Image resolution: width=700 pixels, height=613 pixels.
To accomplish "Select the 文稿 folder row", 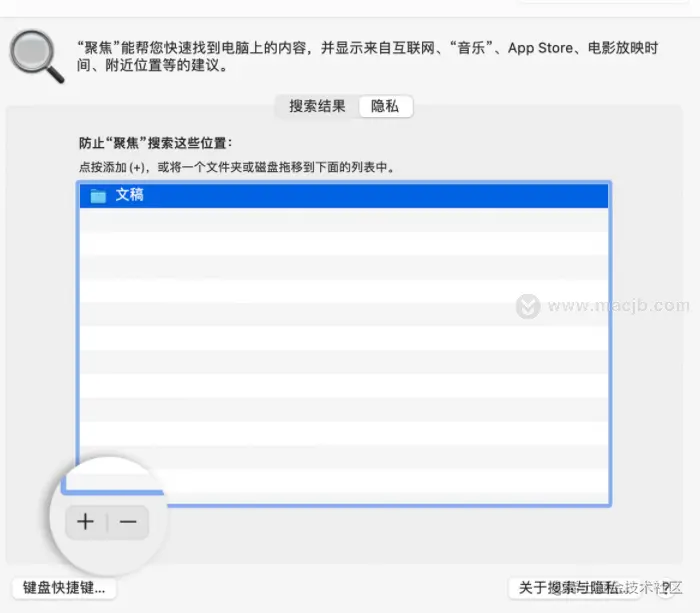I will [x=344, y=195].
